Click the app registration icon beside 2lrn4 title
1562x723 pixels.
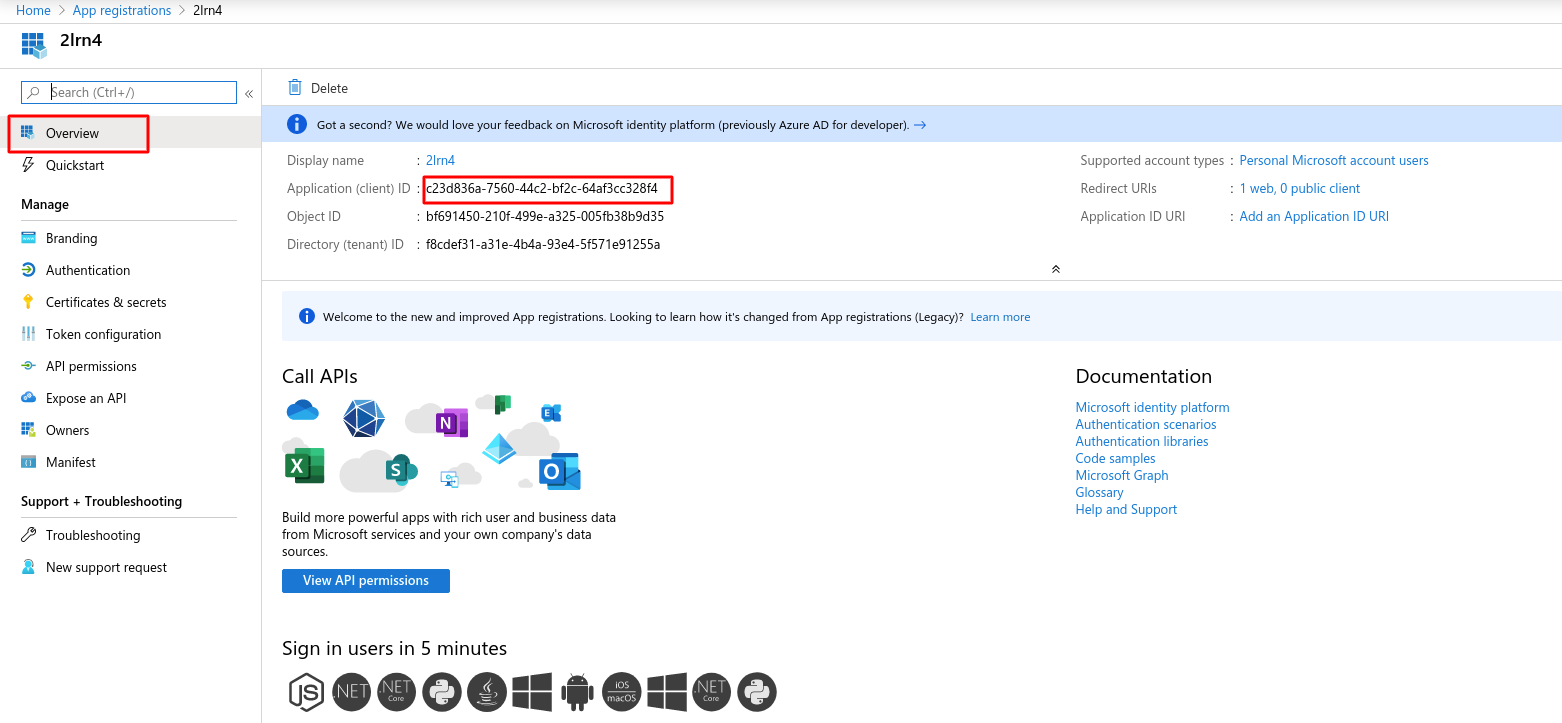coord(34,45)
